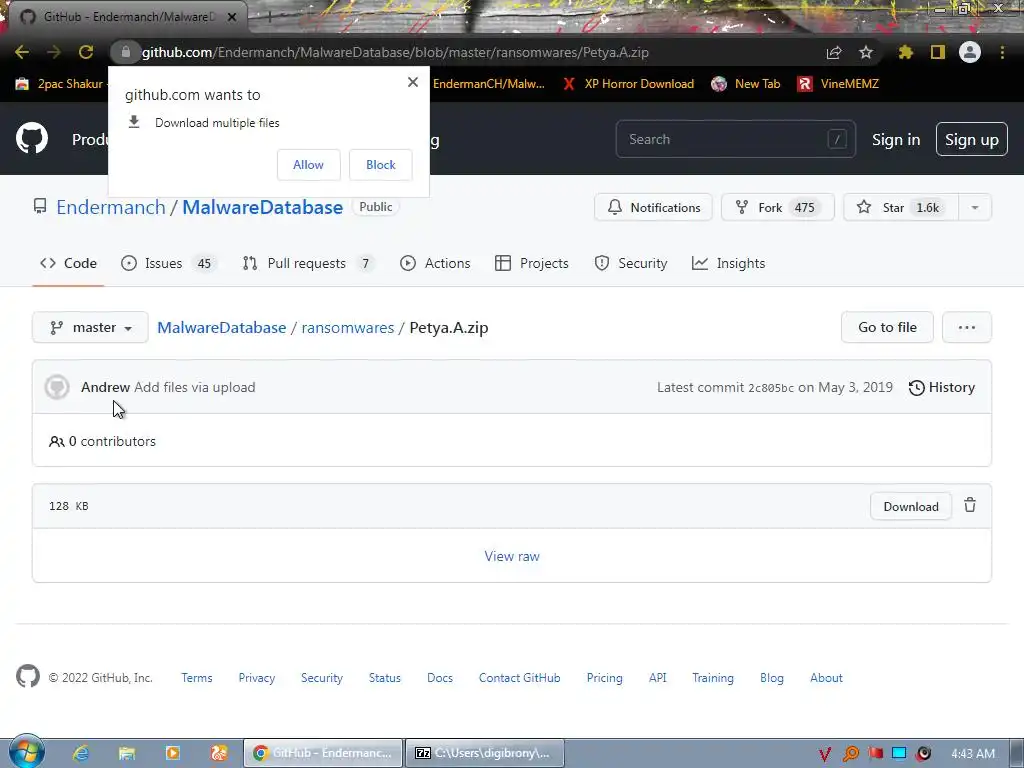Open Blog footer link
This screenshot has width=1024, height=768.
point(771,678)
